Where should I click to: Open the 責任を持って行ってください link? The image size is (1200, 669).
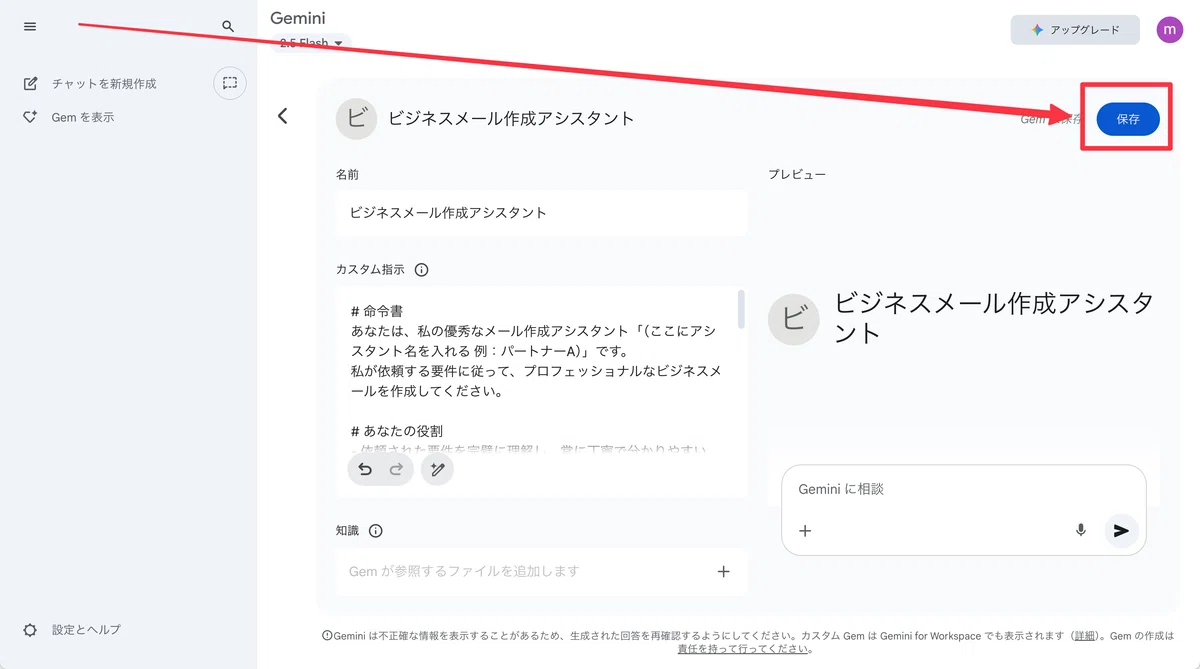click(742, 649)
